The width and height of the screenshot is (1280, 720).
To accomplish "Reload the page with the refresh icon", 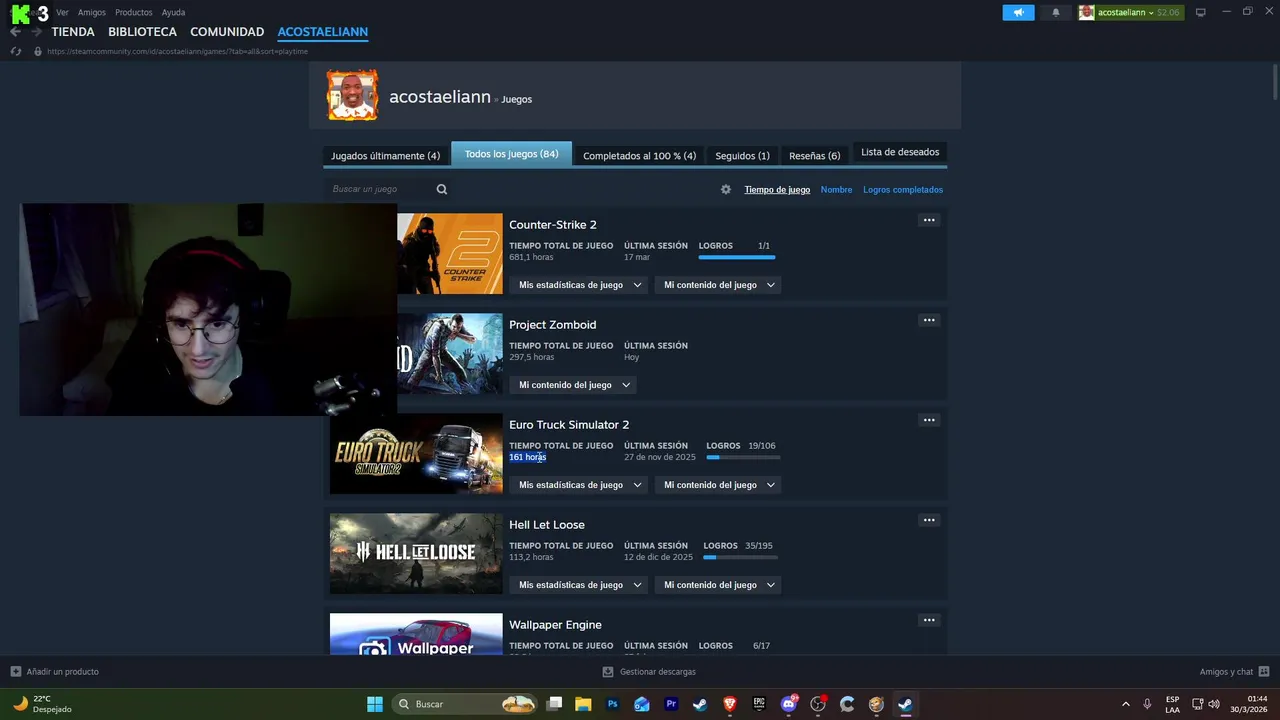I will pos(15,51).
